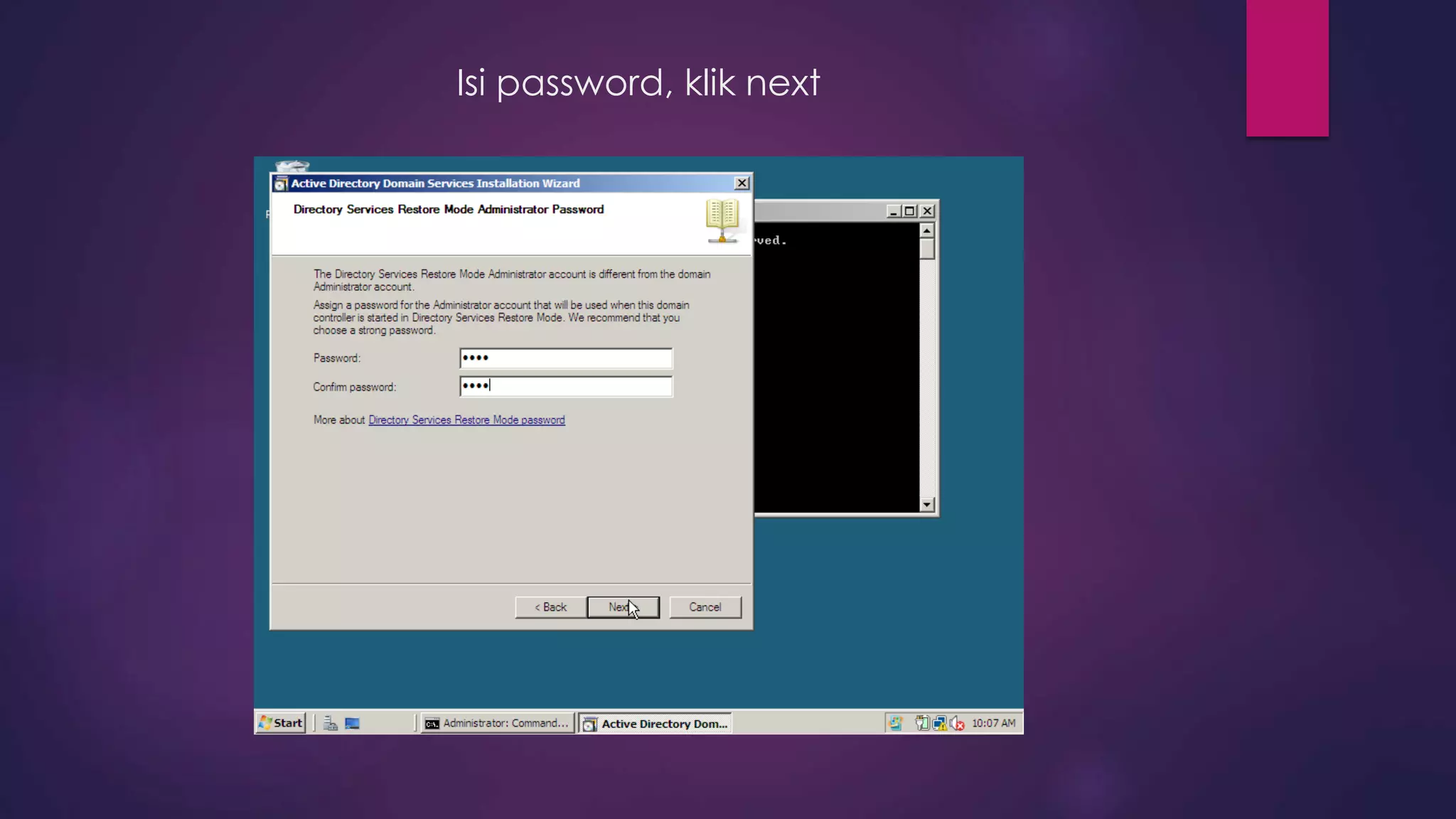
Task: Minimize the Command Prompt window
Action: 894,211
